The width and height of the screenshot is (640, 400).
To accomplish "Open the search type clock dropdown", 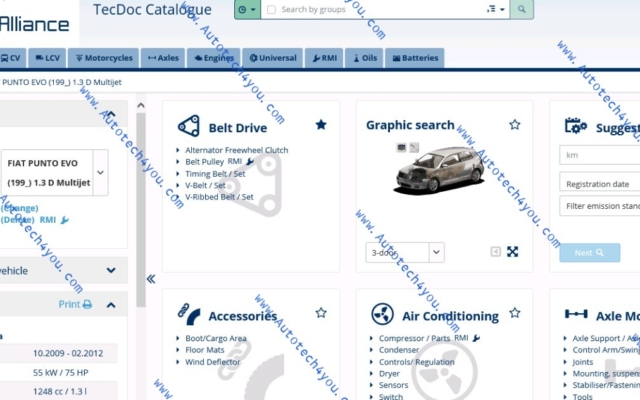I will (246, 10).
